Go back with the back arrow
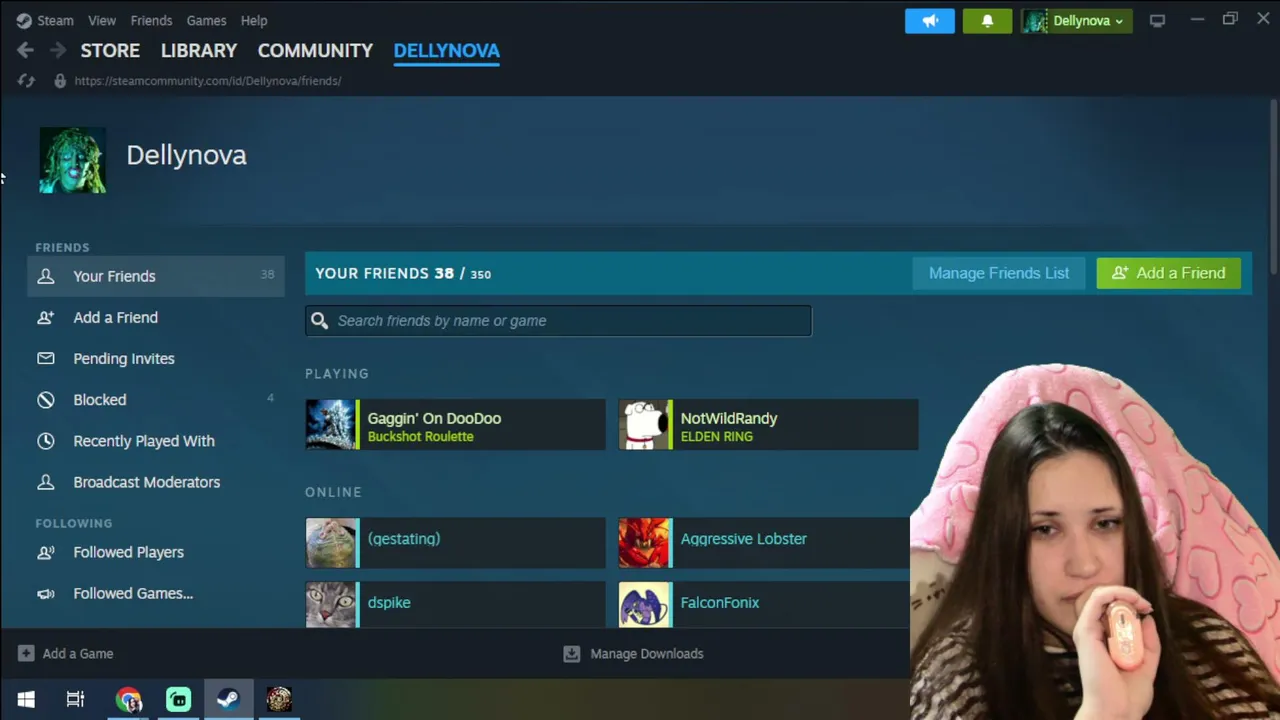 coord(25,50)
